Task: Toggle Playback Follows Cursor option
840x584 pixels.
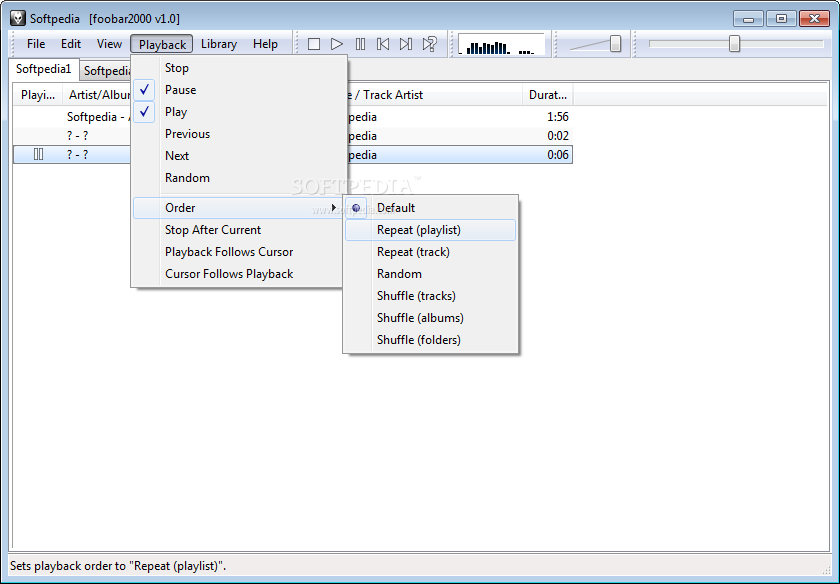Action: [238, 252]
